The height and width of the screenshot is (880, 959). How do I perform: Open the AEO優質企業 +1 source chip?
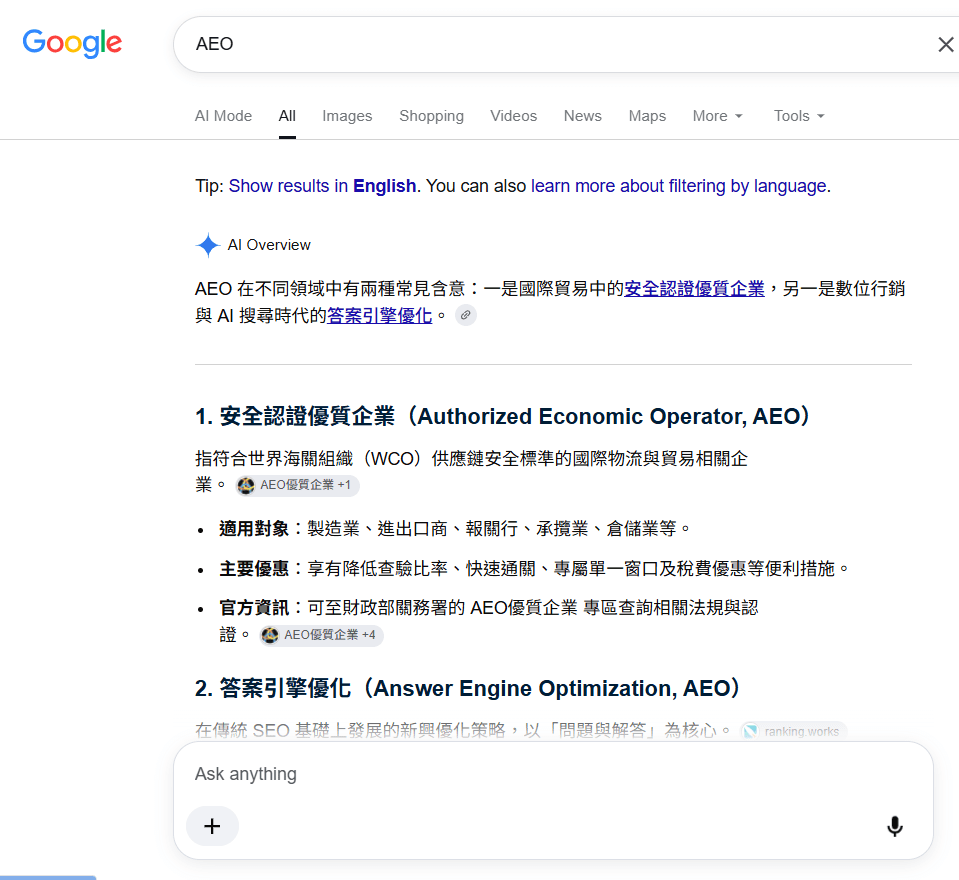(x=297, y=485)
